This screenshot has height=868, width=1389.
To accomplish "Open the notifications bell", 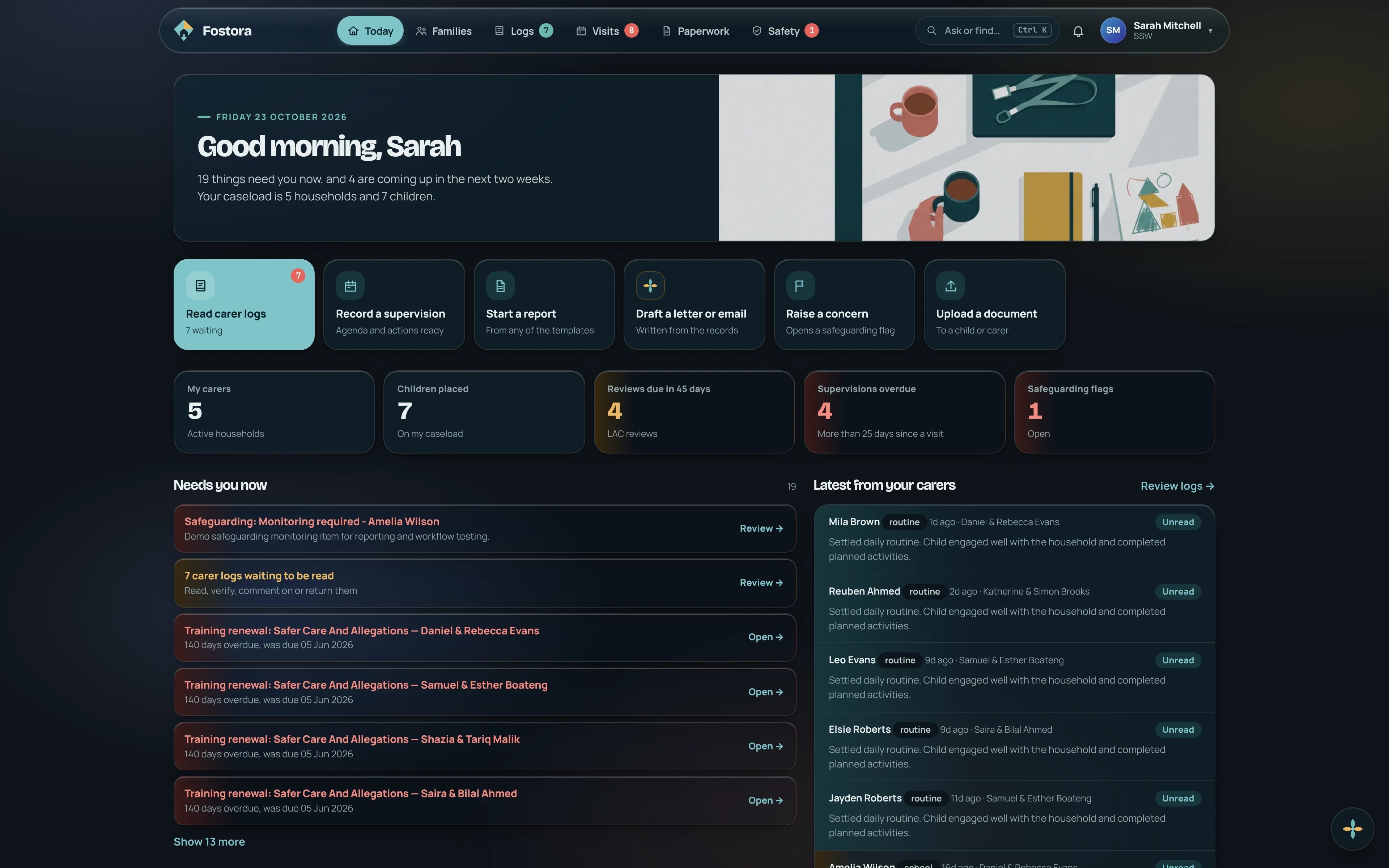I will (x=1078, y=31).
